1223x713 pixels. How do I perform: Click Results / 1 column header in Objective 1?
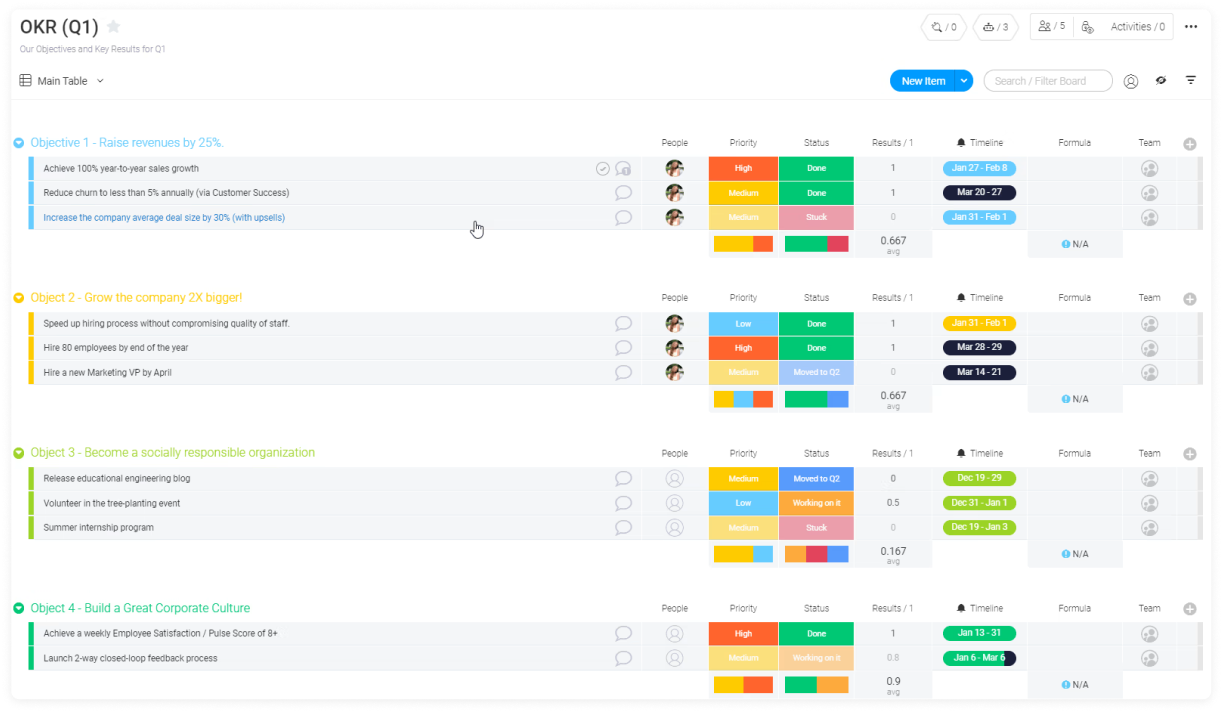pyautogui.click(x=892, y=143)
